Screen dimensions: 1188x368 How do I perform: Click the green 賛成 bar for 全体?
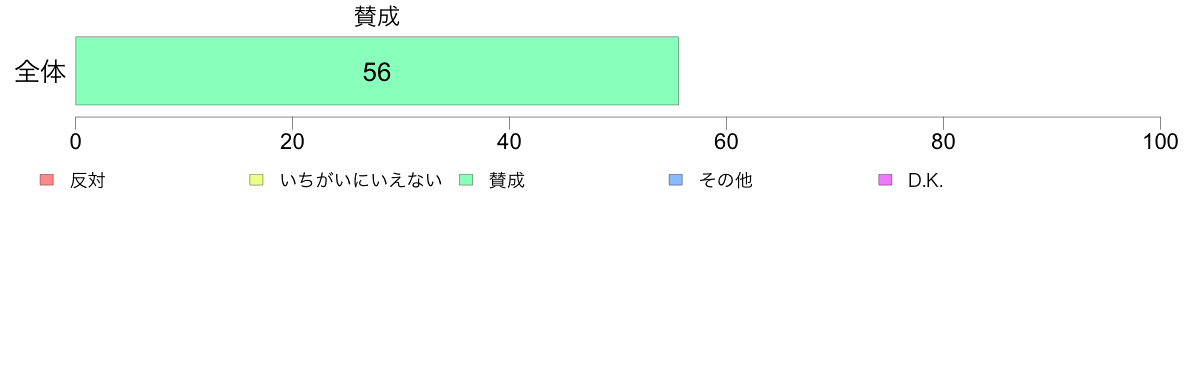coord(377,70)
